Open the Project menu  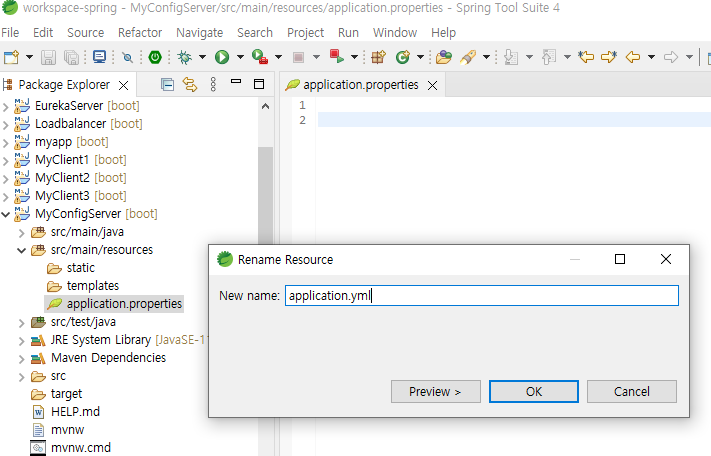pyautogui.click(x=305, y=33)
